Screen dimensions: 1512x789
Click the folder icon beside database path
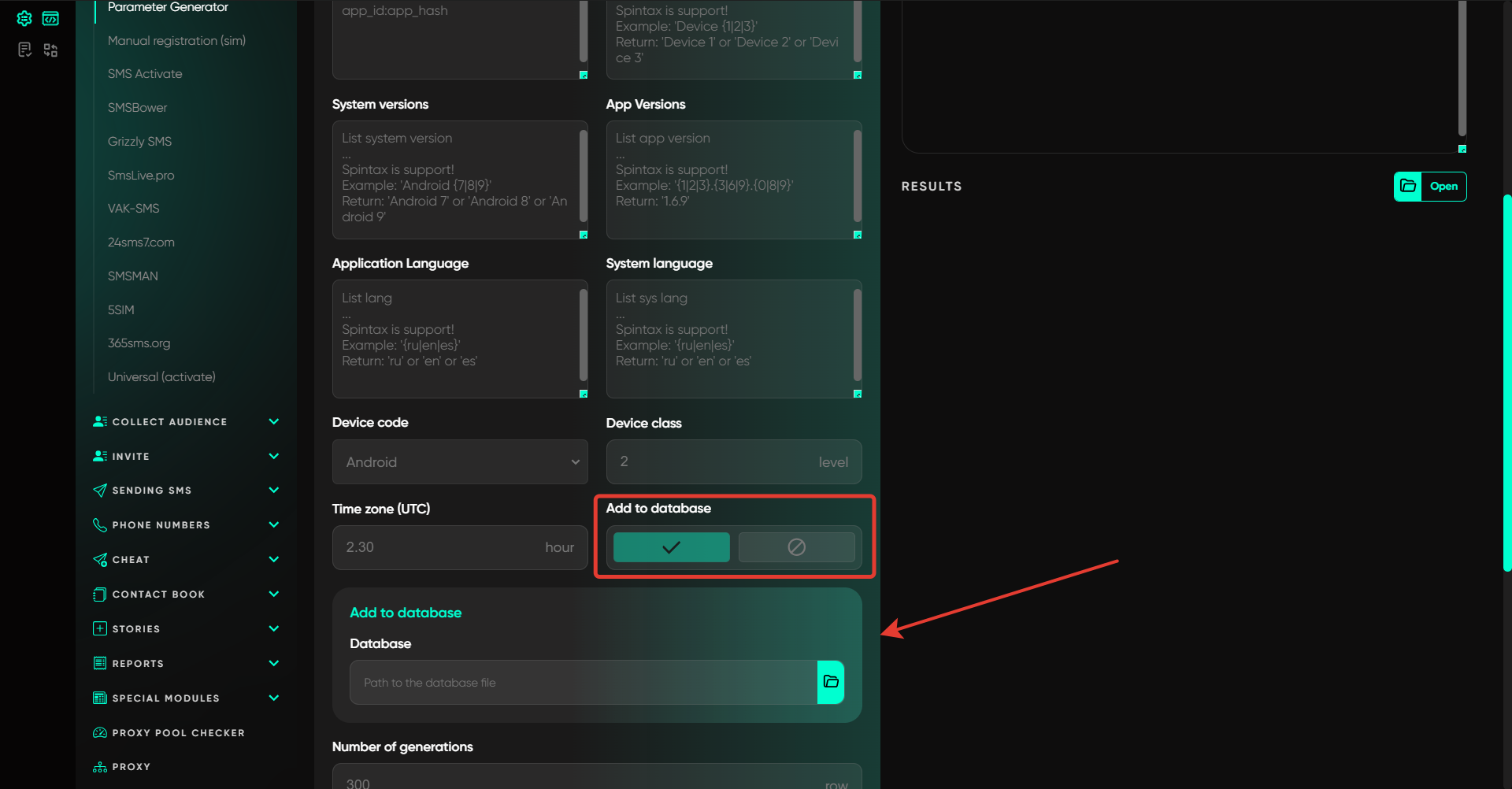pos(831,682)
